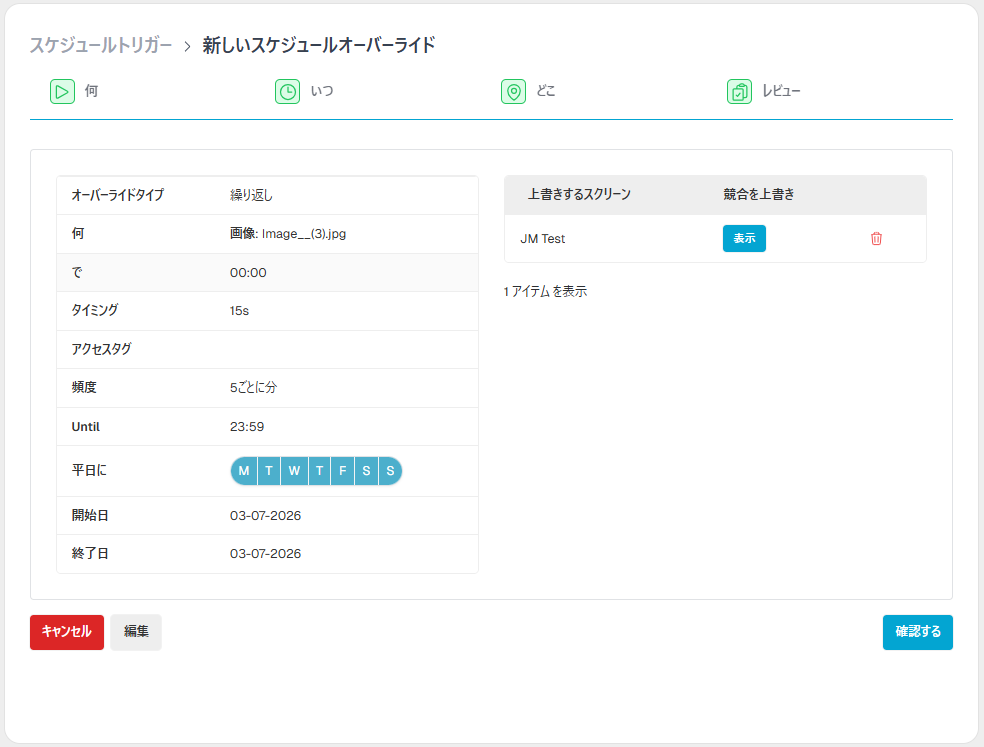The image size is (984, 747).
Task: Click the オーバーライドタイプ label
Action: (x=117, y=195)
